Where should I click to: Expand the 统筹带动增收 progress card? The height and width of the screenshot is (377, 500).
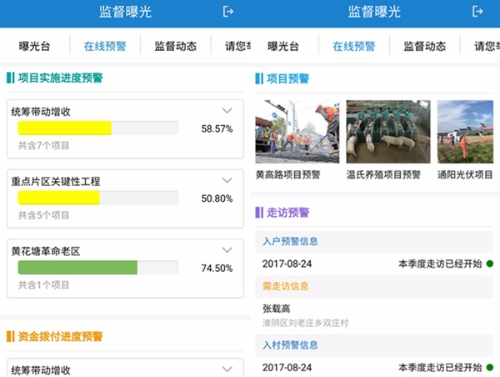click(x=227, y=110)
